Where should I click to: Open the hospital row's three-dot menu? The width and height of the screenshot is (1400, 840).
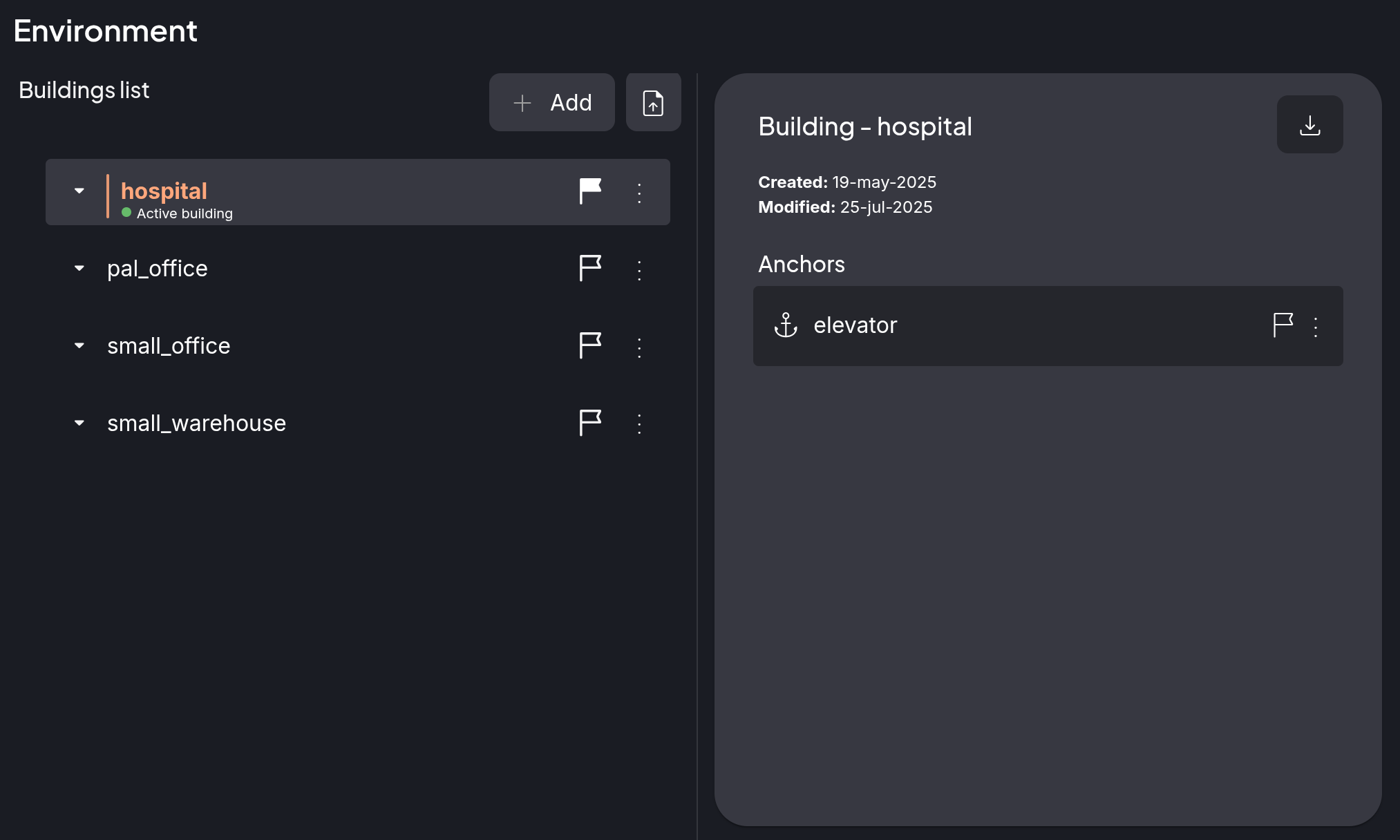coord(639,193)
